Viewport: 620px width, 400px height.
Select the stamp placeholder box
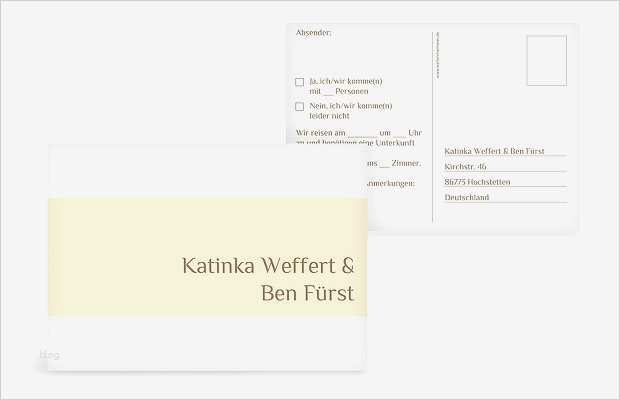tap(547, 60)
